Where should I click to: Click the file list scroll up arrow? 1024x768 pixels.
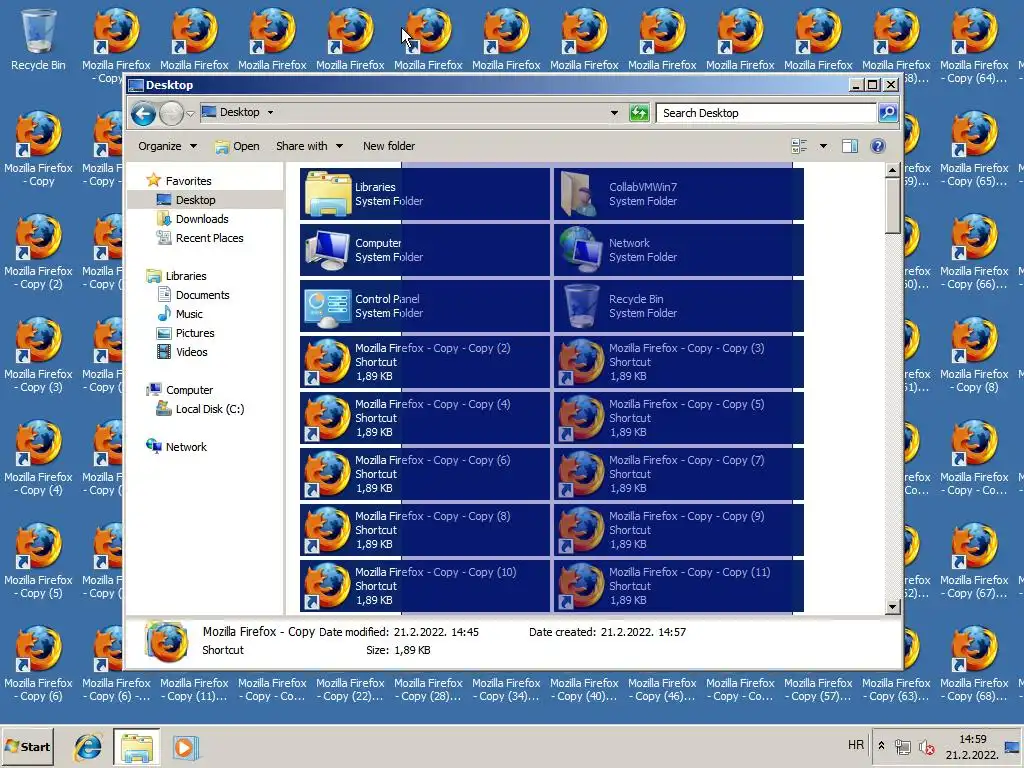point(893,170)
